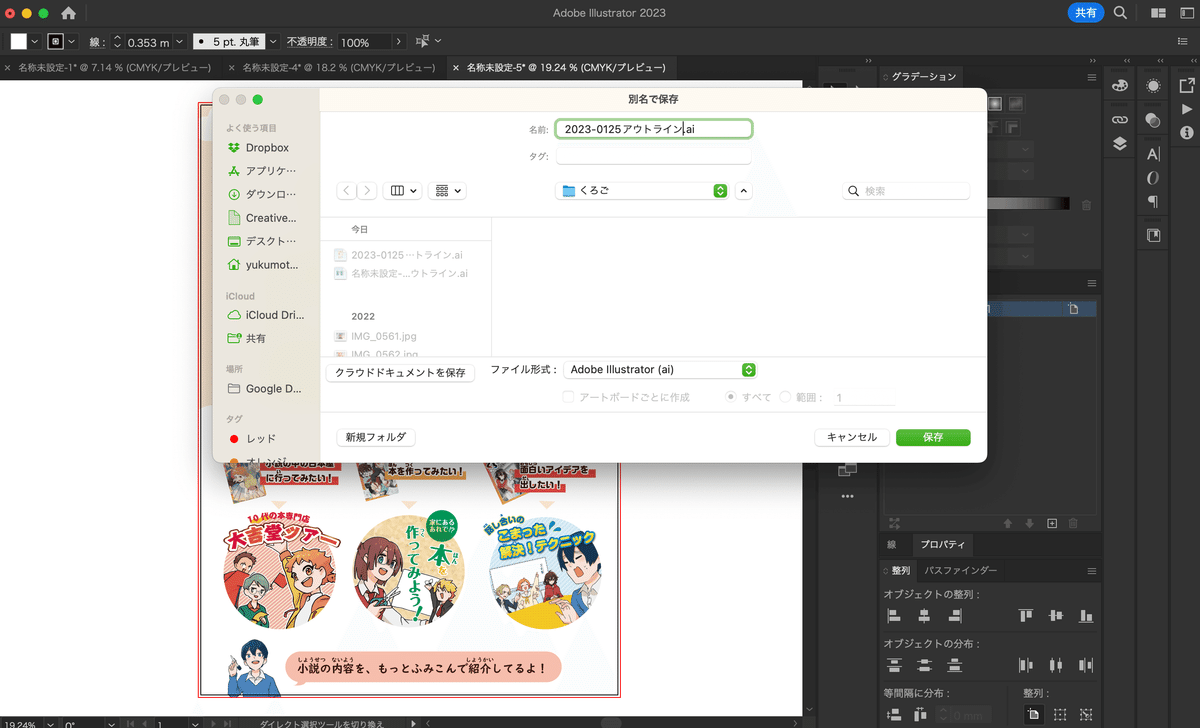Expand the opacity arrow next to 100%
The height and width of the screenshot is (728, 1200).
coord(399,42)
